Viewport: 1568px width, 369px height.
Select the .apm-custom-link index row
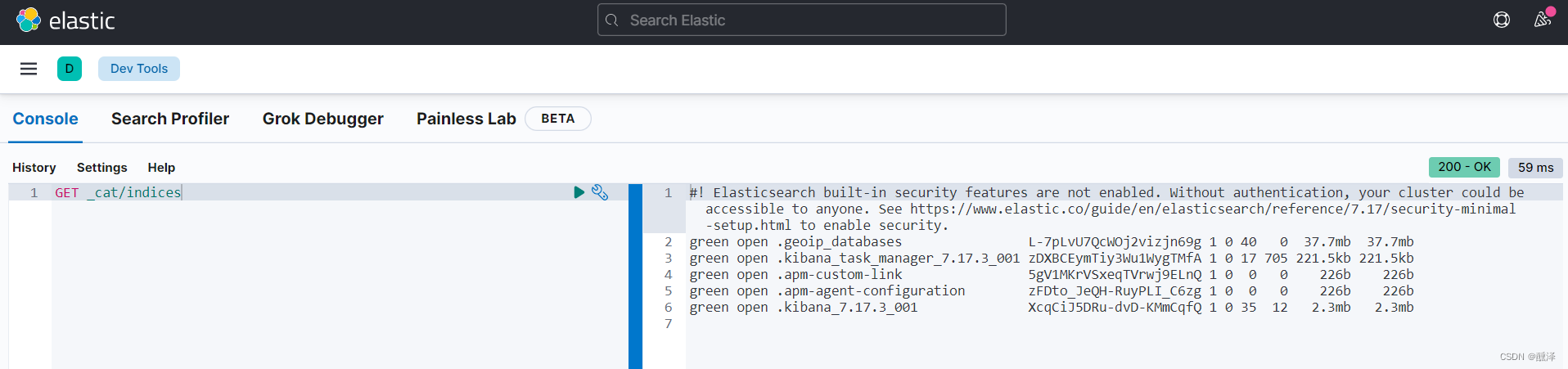pos(1052,275)
